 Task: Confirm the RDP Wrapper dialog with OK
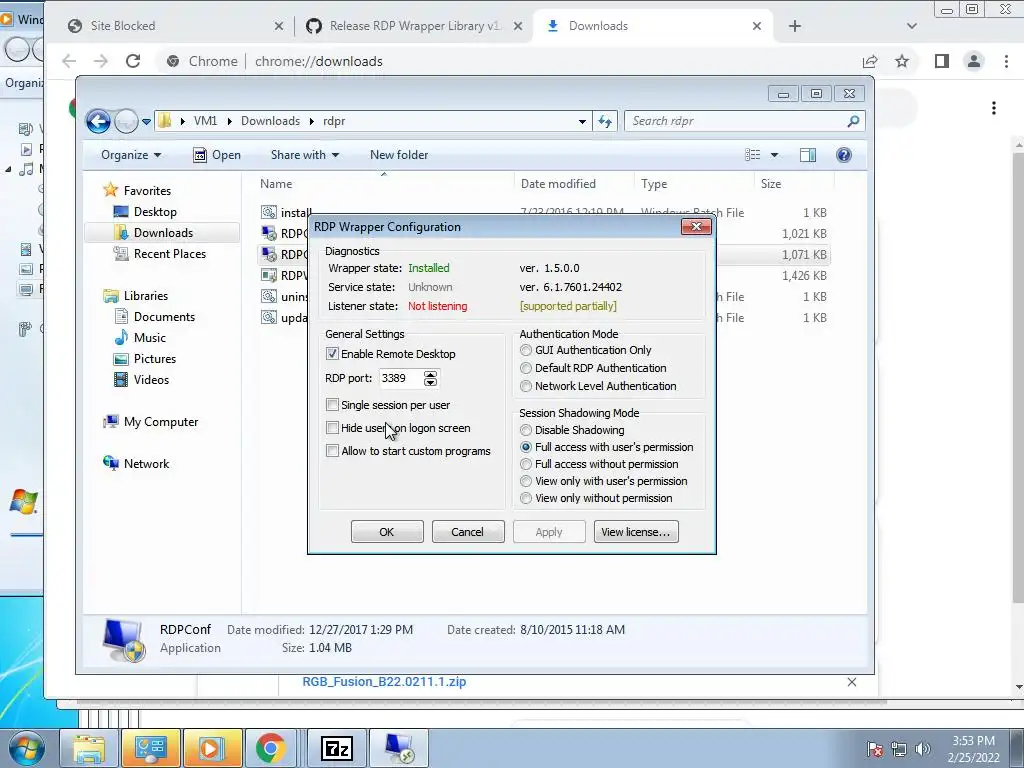coord(387,532)
